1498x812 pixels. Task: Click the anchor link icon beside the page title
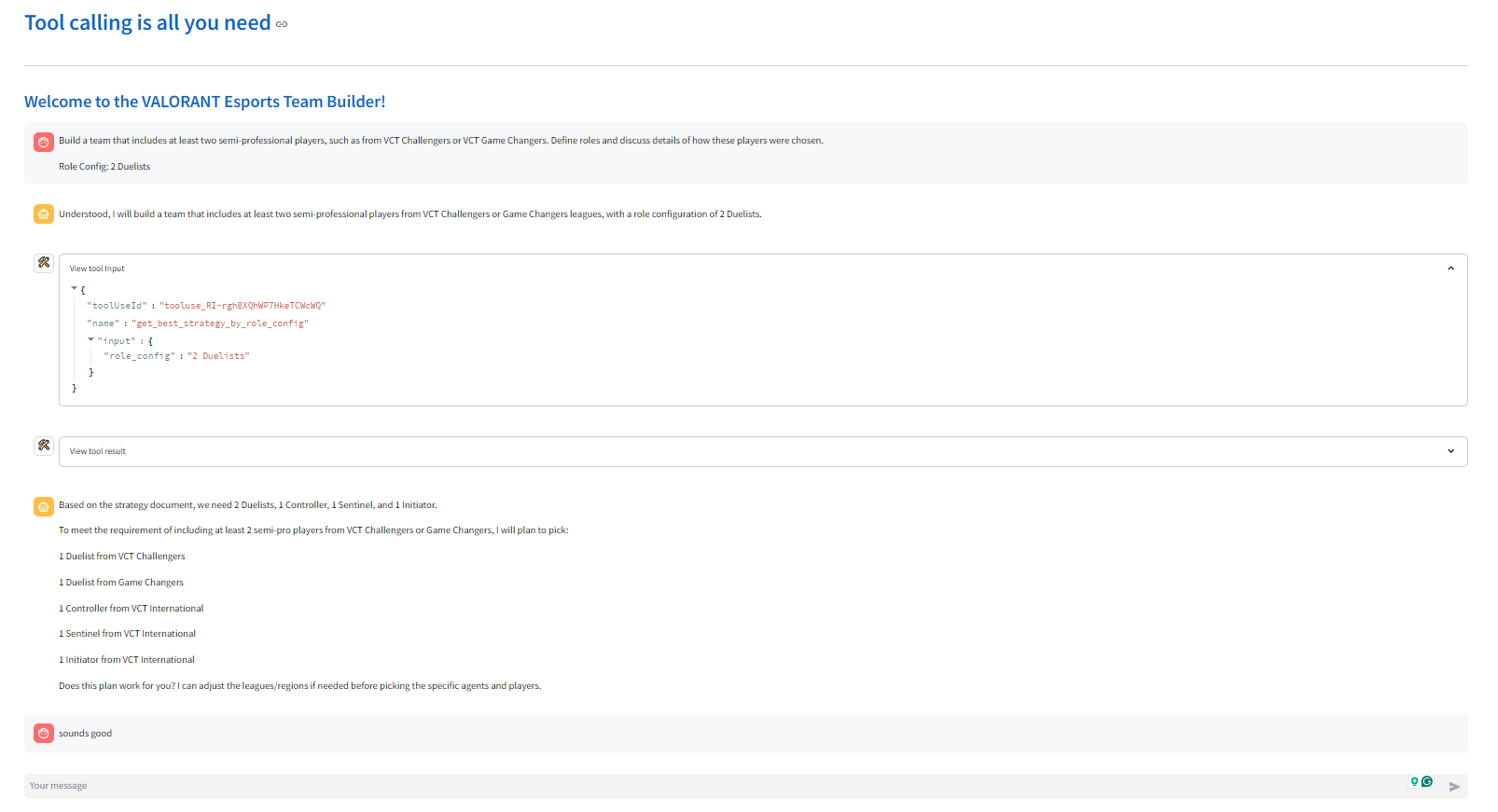[282, 24]
